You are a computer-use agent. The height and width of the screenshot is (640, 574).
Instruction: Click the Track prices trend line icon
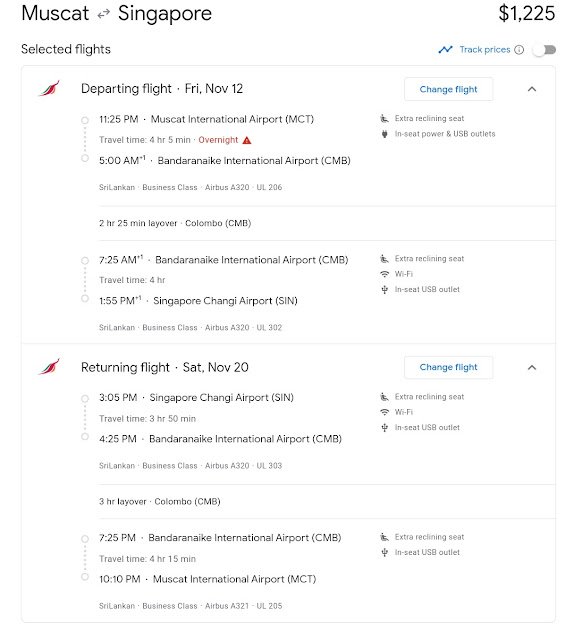[445, 50]
